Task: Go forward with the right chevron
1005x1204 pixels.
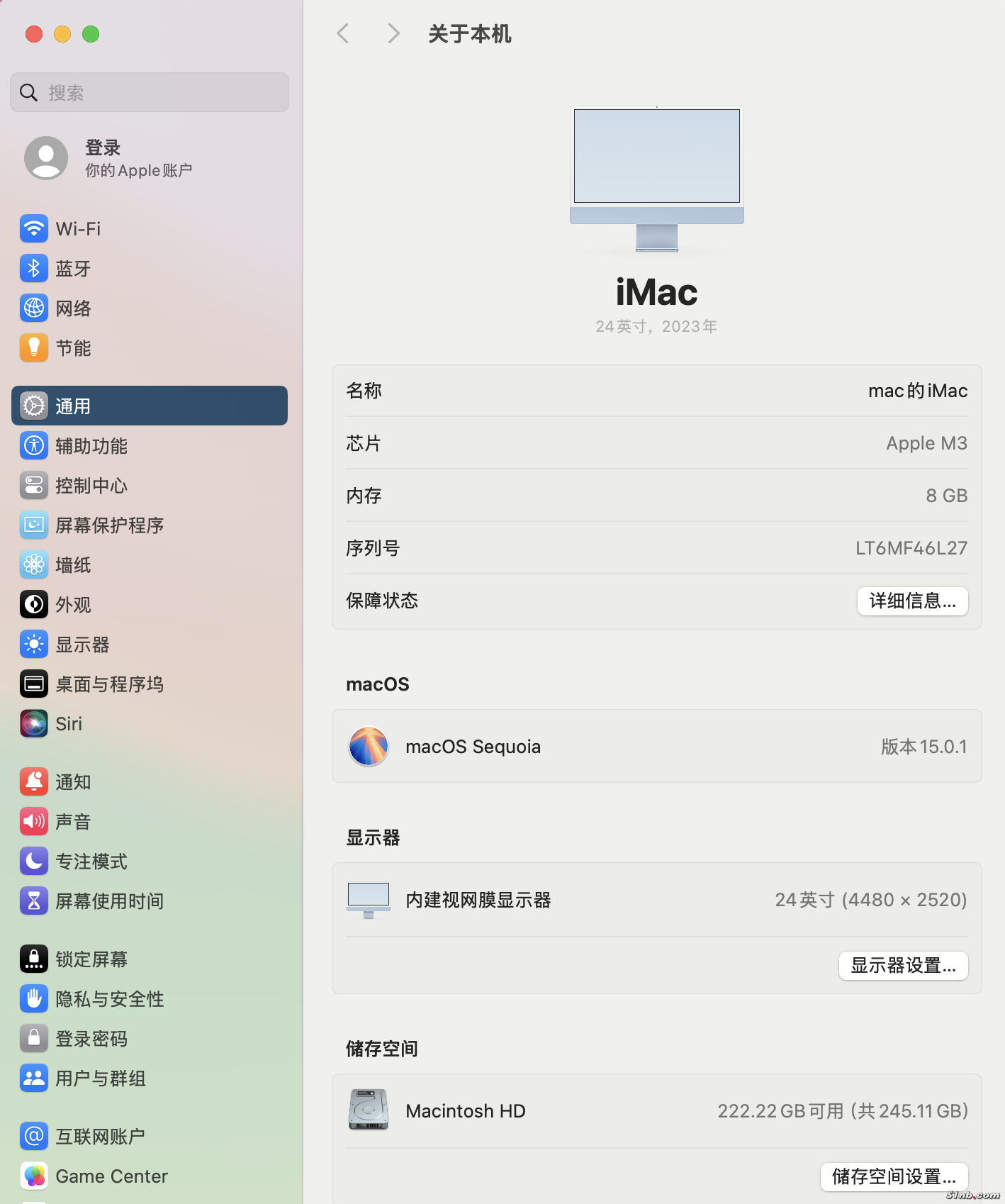Action: pyautogui.click(x=394, y=33)
